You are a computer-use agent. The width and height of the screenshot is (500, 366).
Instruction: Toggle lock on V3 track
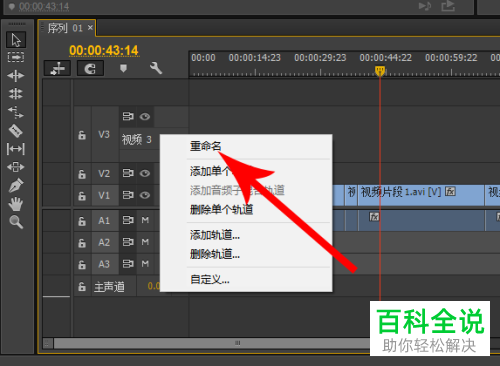point(82,135)
